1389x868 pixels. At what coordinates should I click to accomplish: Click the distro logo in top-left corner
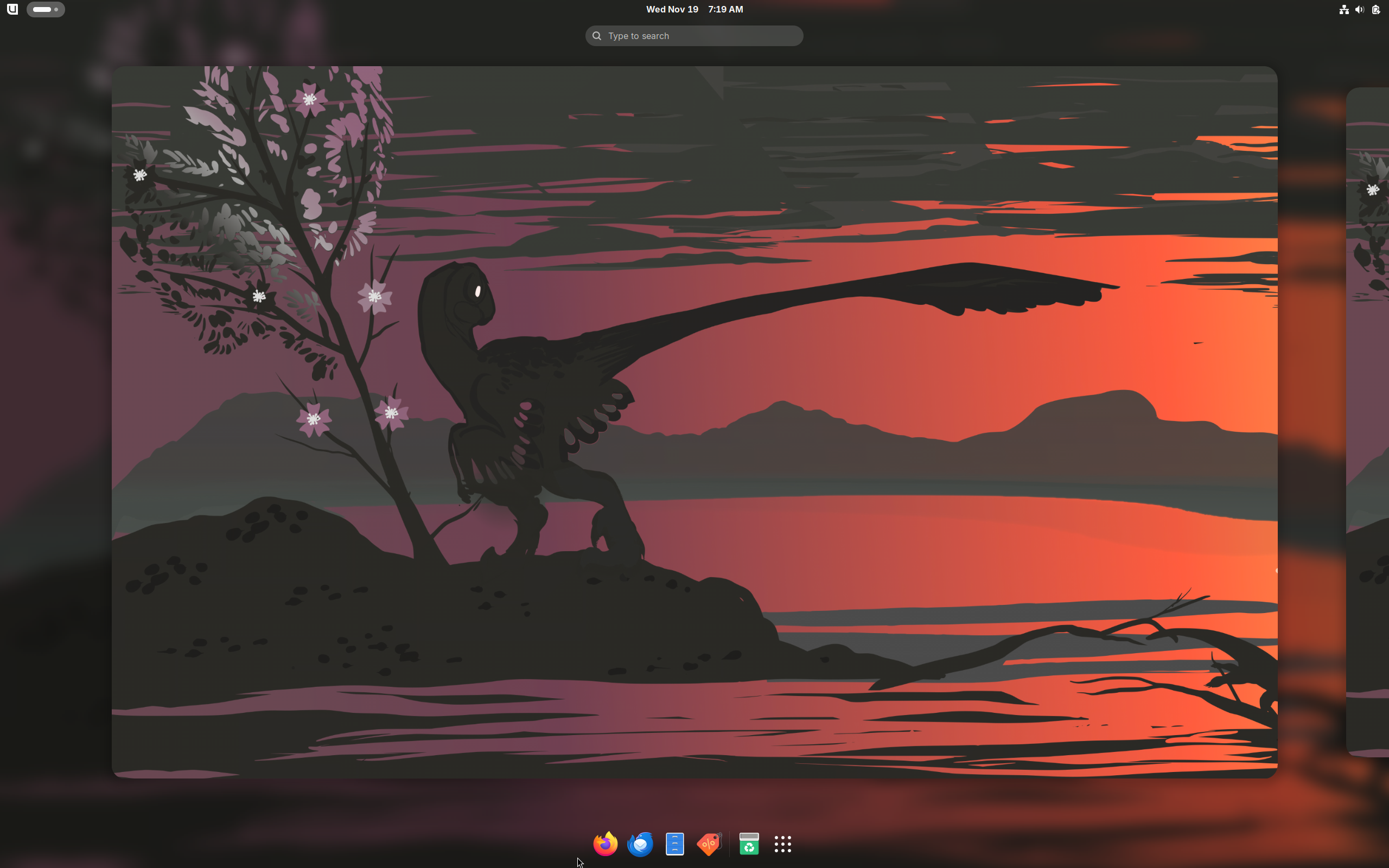click(12, 9)
